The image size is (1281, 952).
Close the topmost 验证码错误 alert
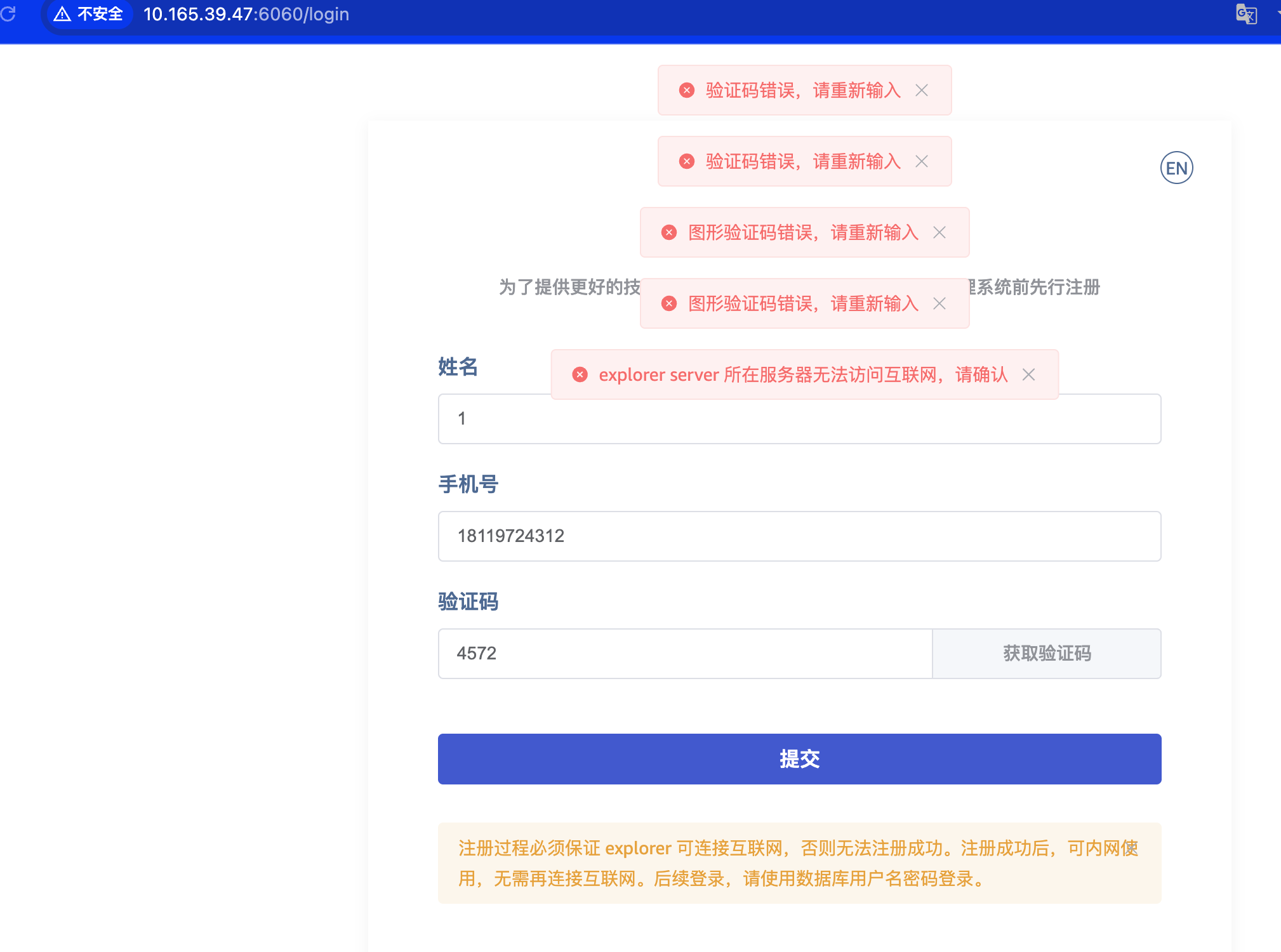coord(922,91)
